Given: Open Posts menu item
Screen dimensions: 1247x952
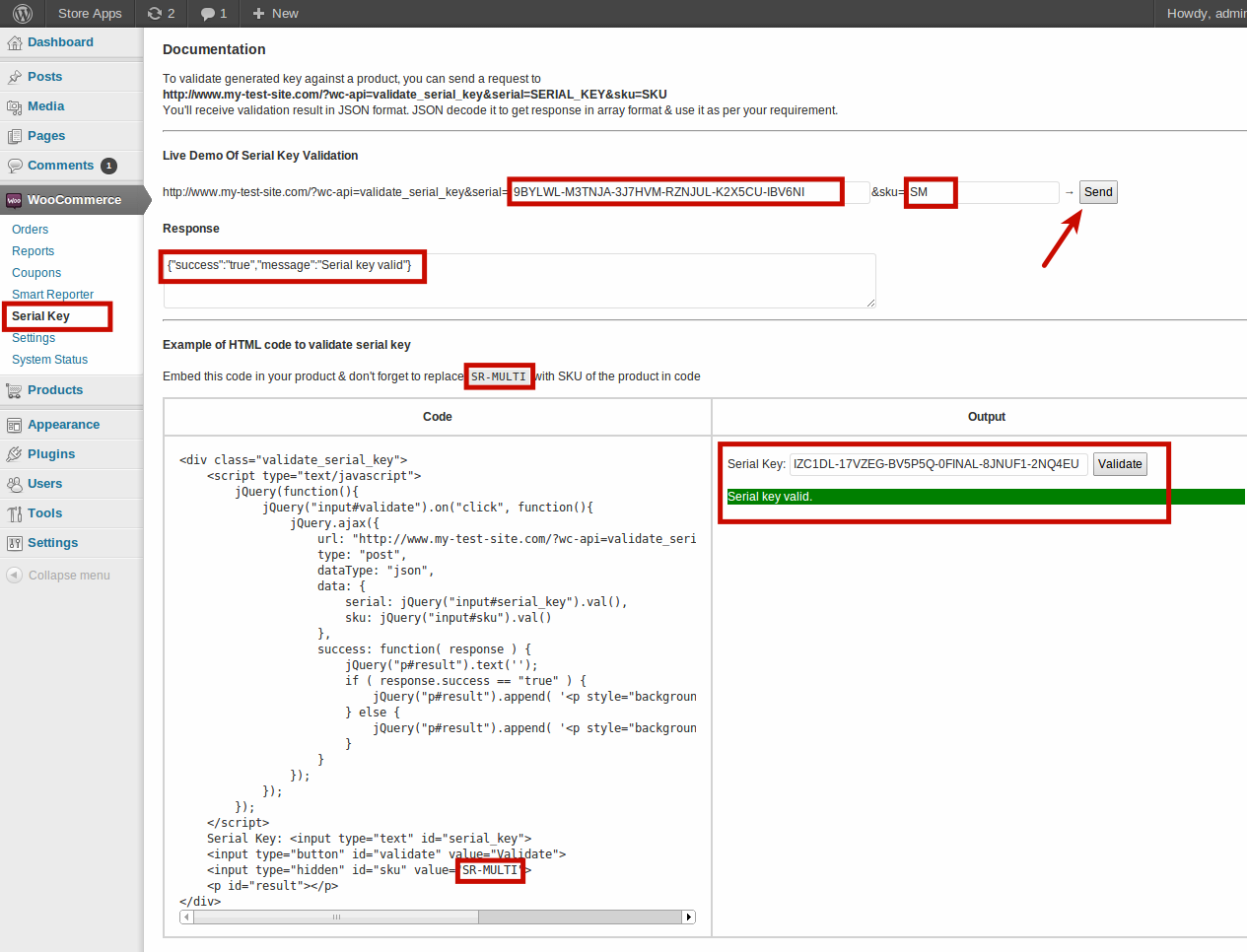Looking at the screenshot, I should coord(44,77).
